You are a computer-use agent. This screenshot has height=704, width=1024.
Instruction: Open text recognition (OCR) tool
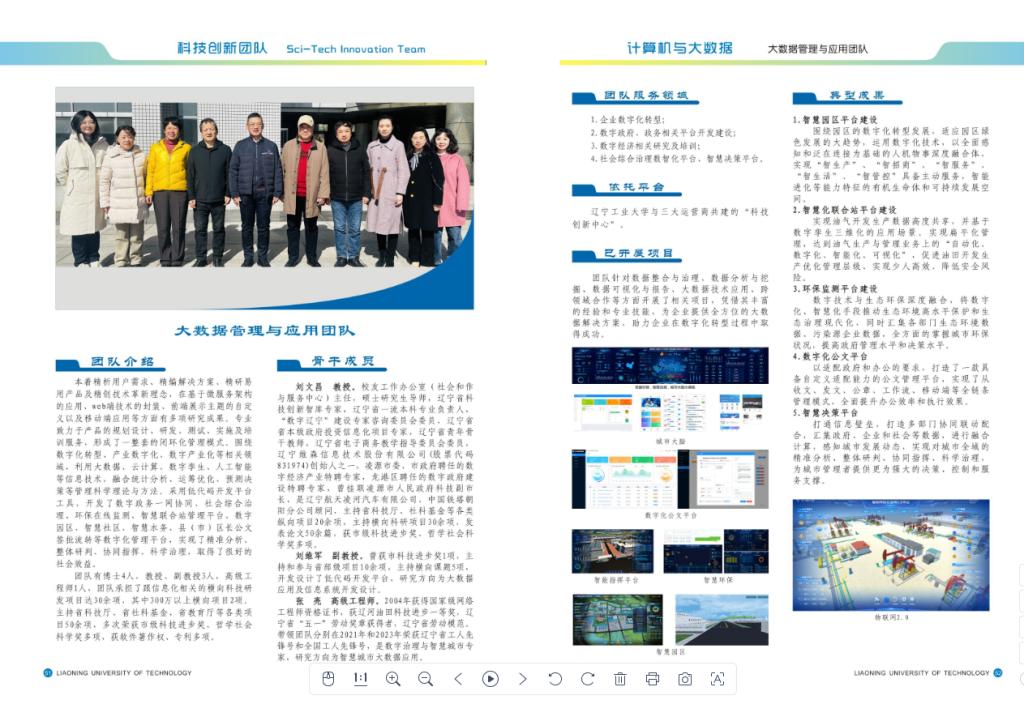tap(717, 678)
